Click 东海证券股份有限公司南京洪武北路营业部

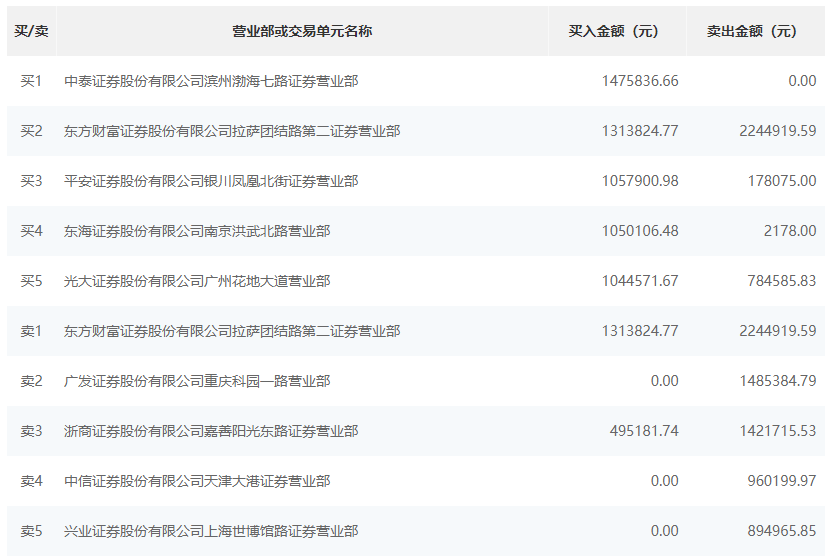197,231
